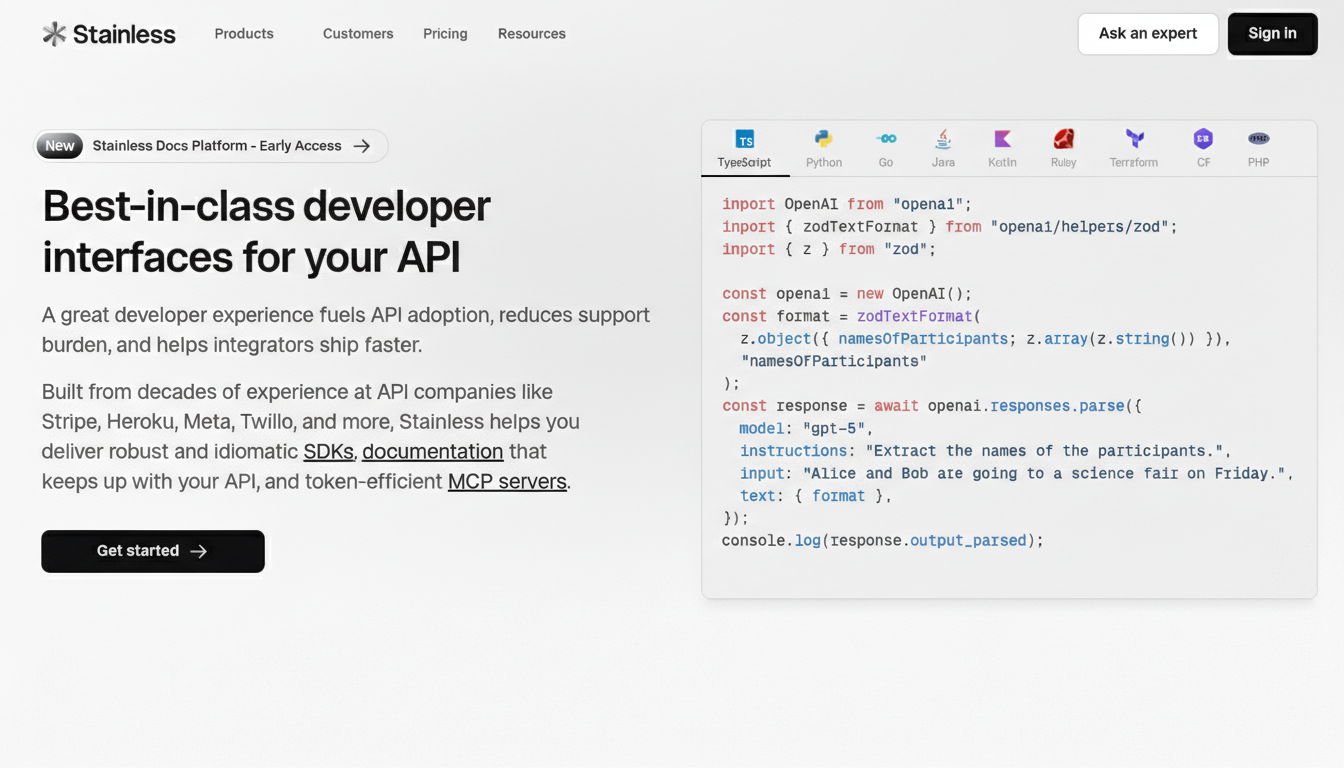The image size is (1344, 768).
Task: Open the Products menu
Action: click(244, 34)
